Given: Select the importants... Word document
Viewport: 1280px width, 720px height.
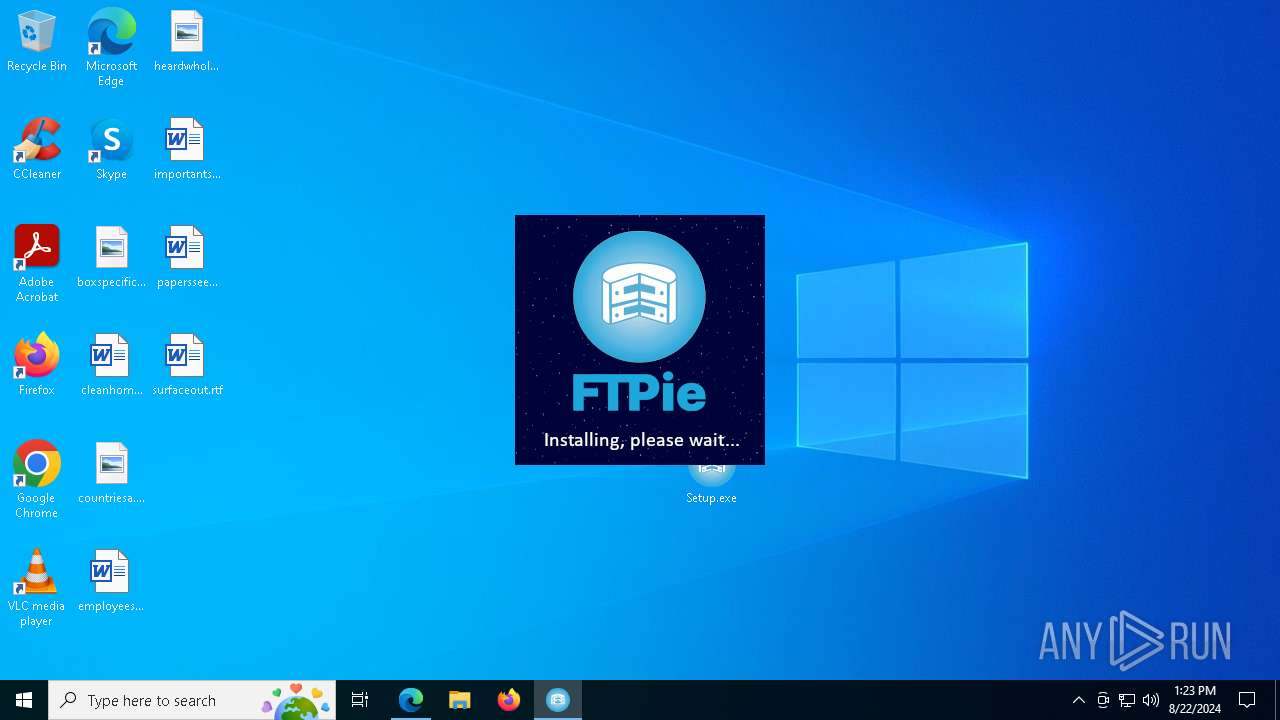Looking at the screenshot, I should (x=186, y=150).
